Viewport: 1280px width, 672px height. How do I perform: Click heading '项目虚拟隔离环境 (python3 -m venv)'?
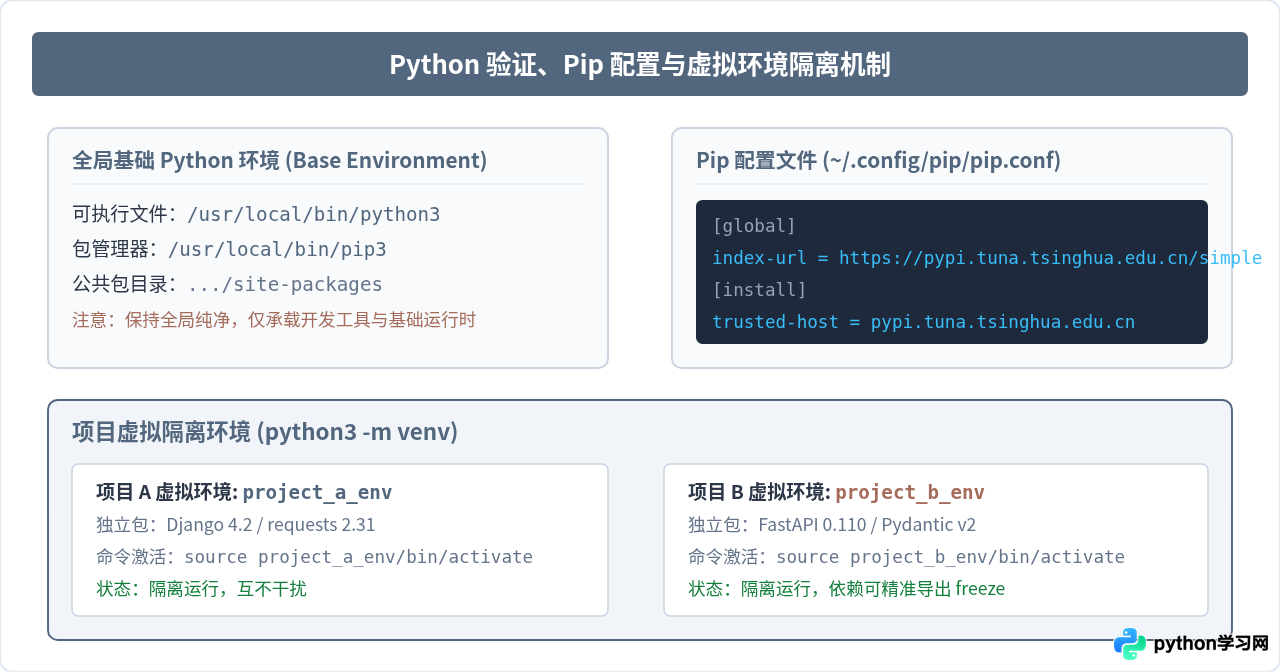click(x=265, y=432)
